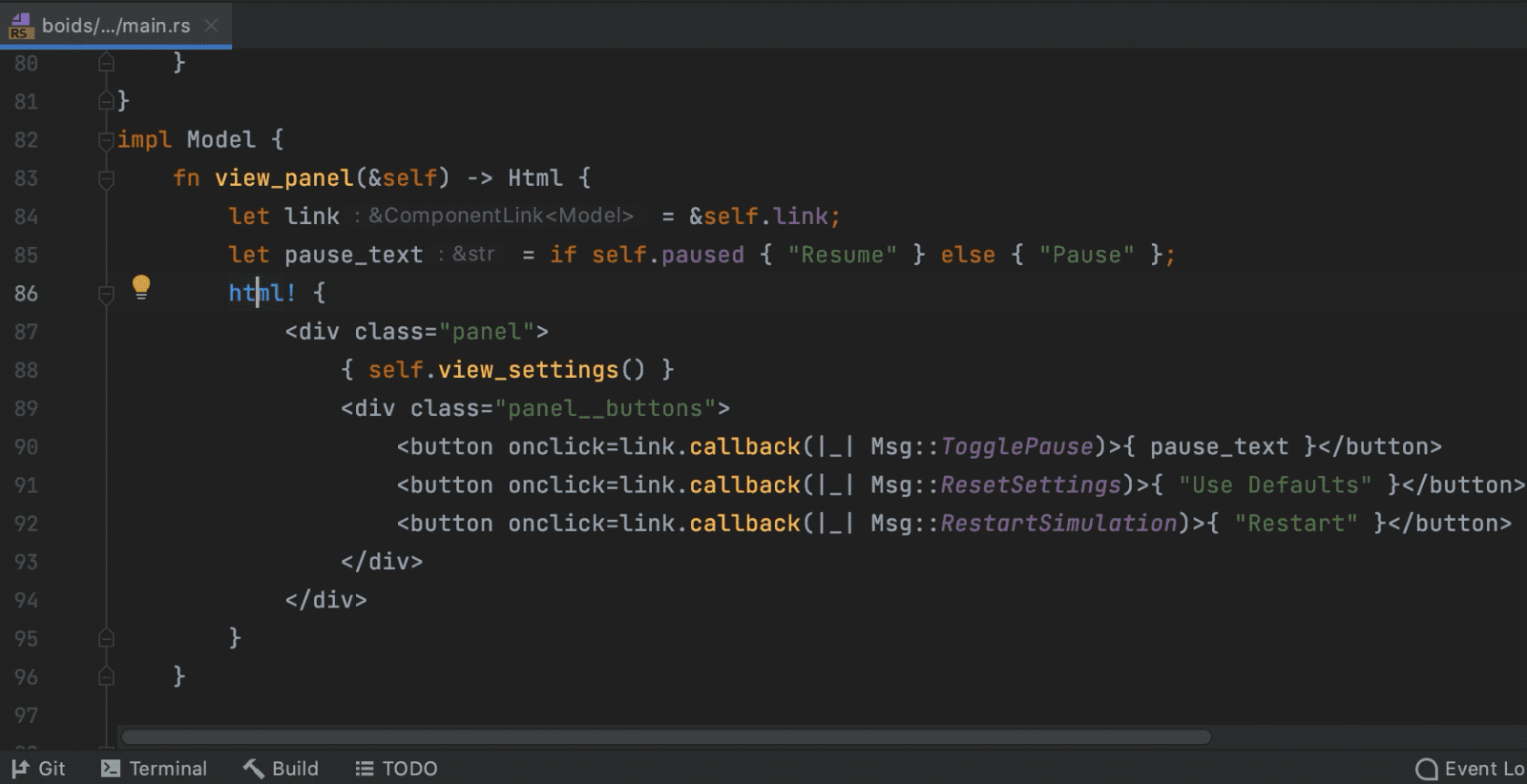Click the Build hammer icon
The height and width of the screenshot is (784, 1527).
(x=254, y=769)
